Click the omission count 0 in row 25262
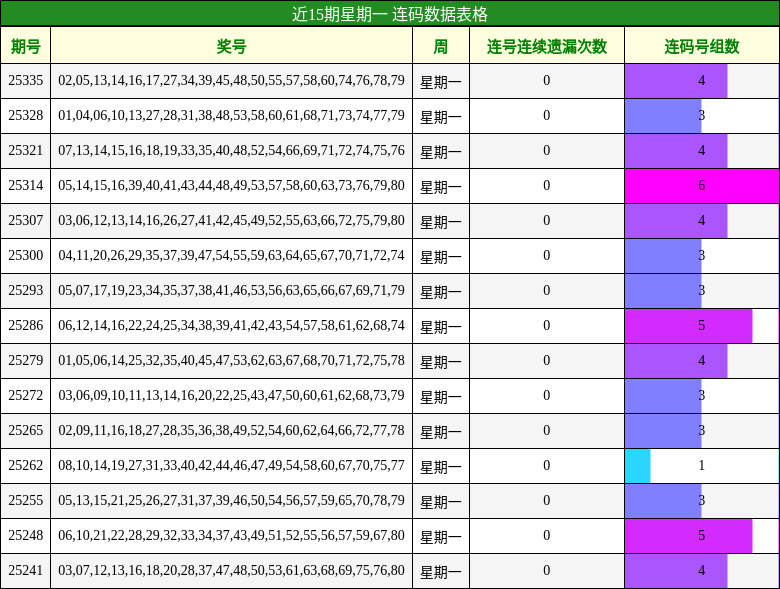The width and height of the screenshot is (780, 589). [x=547, y=465]
